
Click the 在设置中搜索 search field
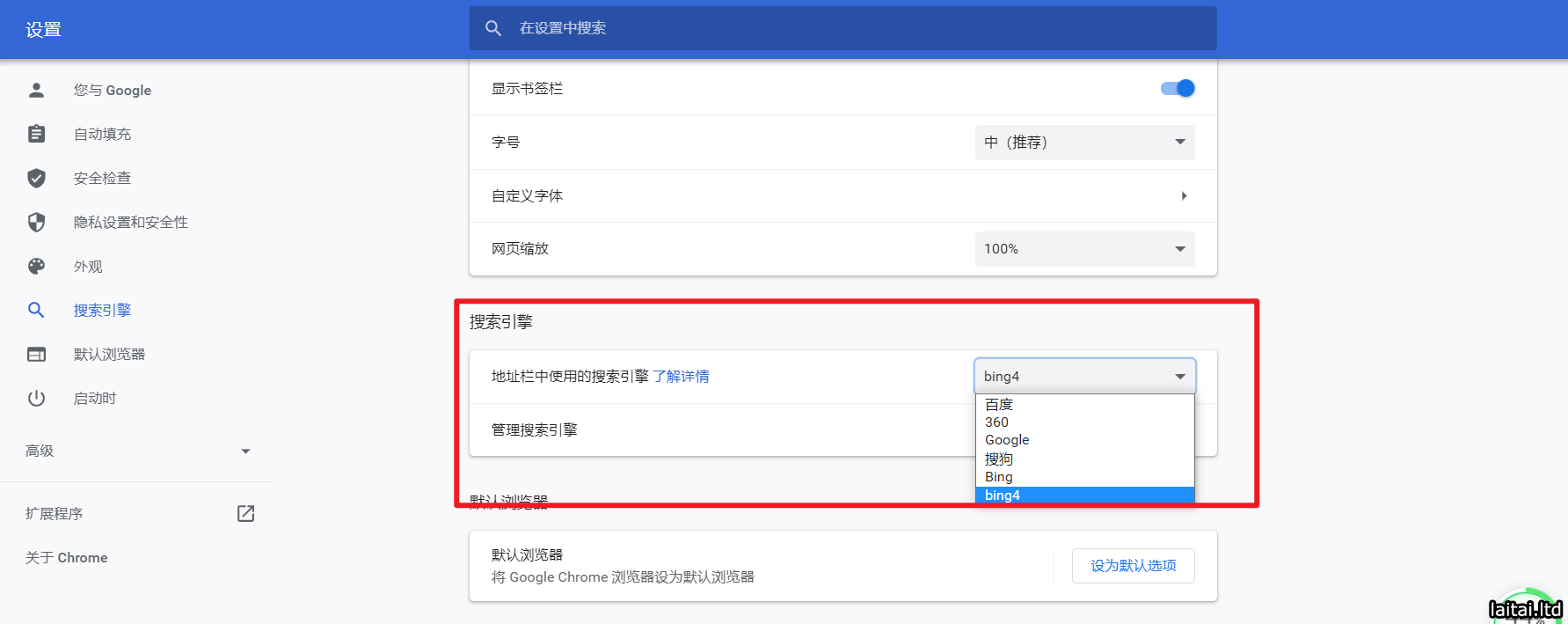click(842, 28)
